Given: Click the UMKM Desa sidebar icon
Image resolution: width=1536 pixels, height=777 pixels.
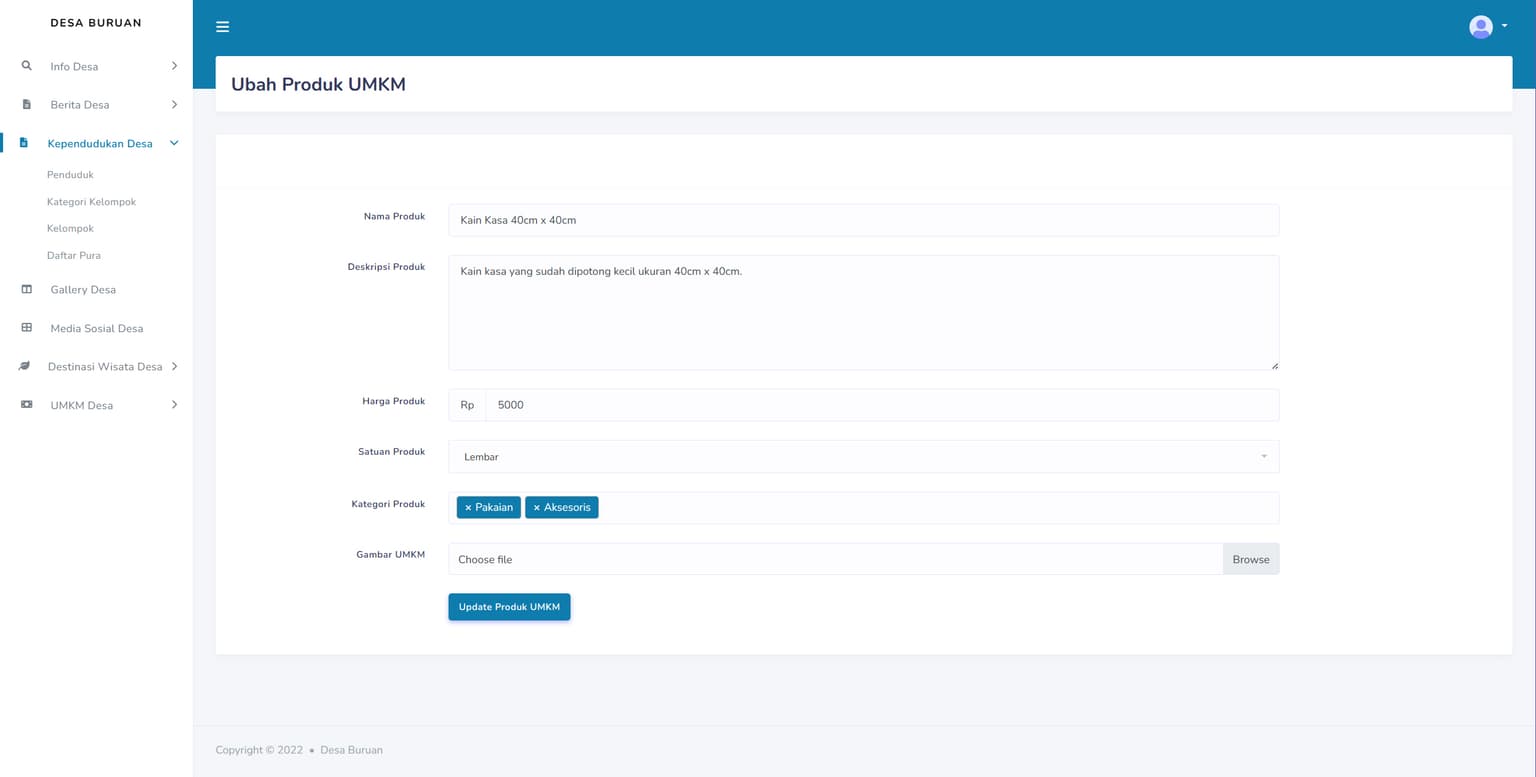Looking at the screenshot, I should [x=26, y=405].
